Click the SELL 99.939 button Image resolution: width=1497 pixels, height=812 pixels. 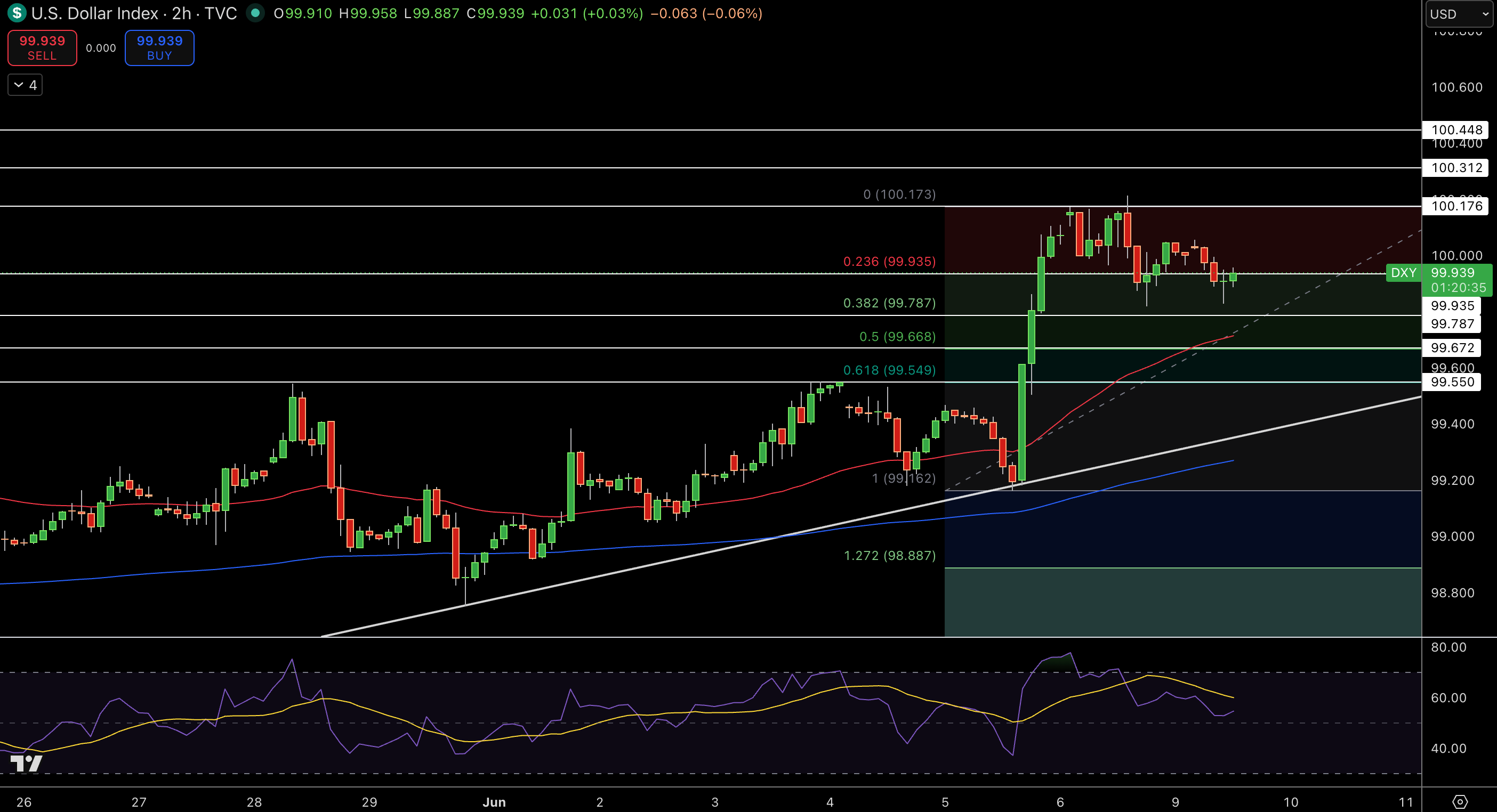42,47
